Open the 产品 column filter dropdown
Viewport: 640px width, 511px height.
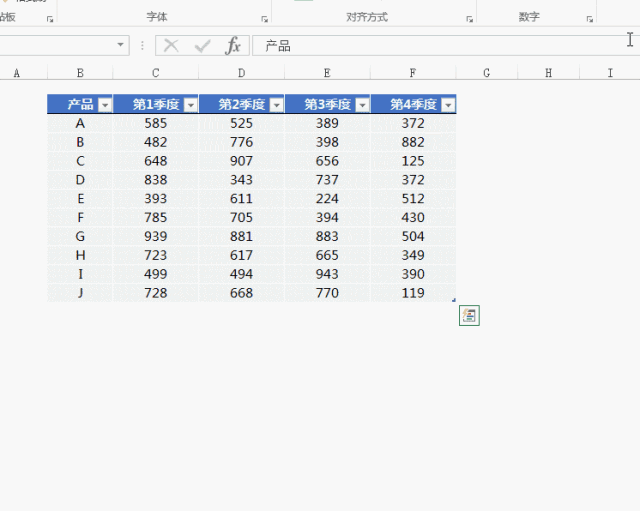pos(105,105)
